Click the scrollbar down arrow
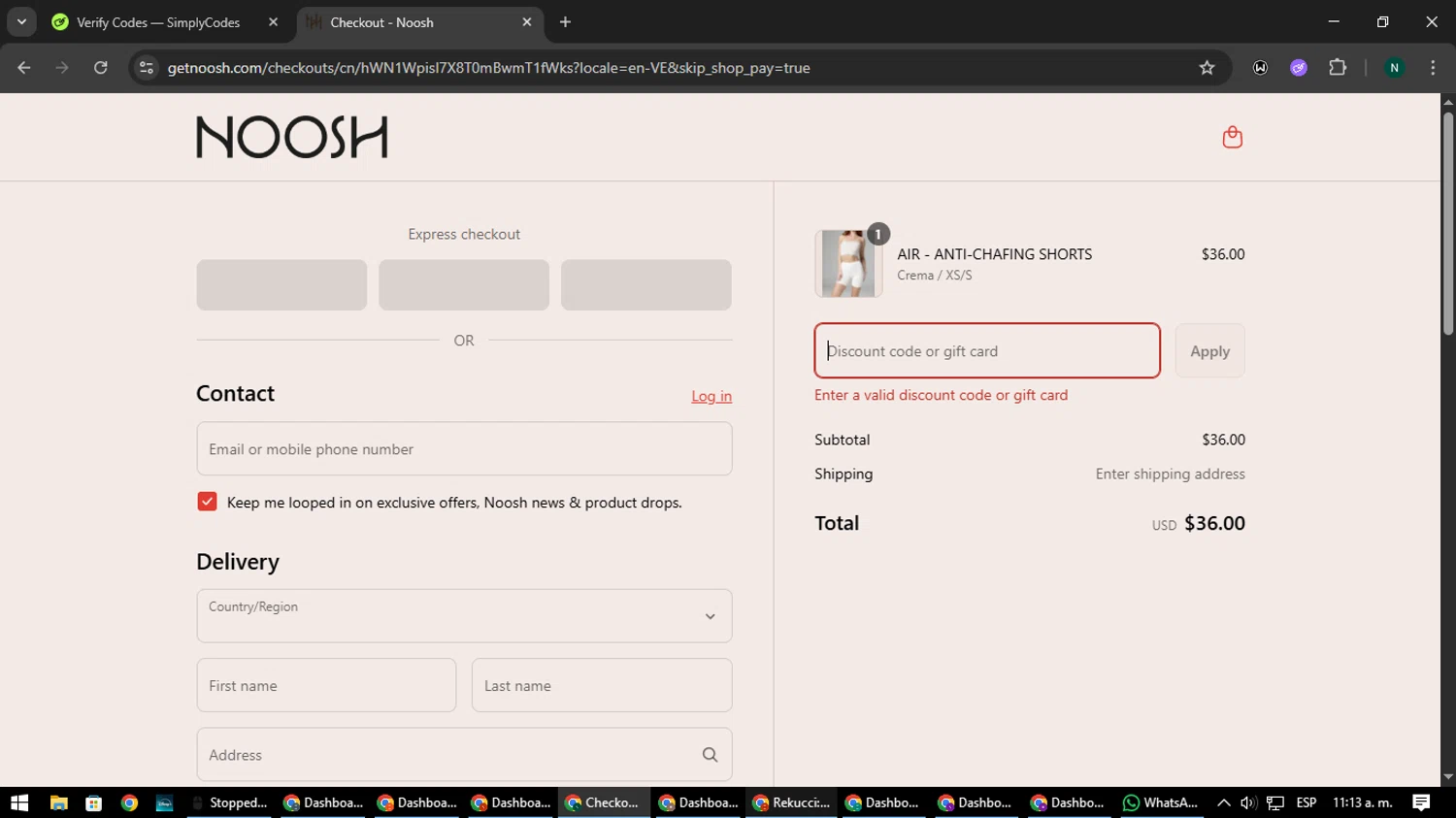 (1448, 777)
